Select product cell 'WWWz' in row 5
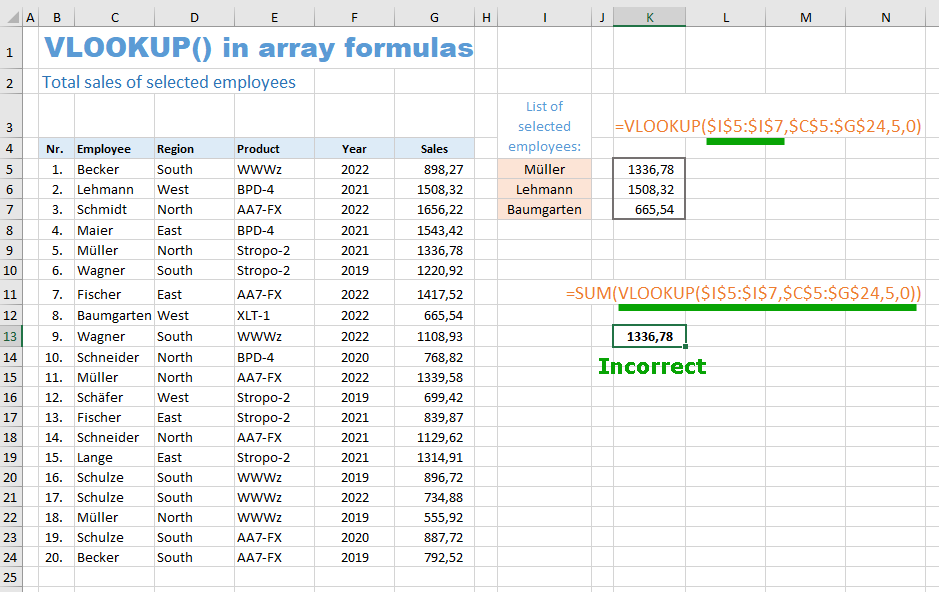Viewport: 939px width, 592px height. click(x=274, y=169)
